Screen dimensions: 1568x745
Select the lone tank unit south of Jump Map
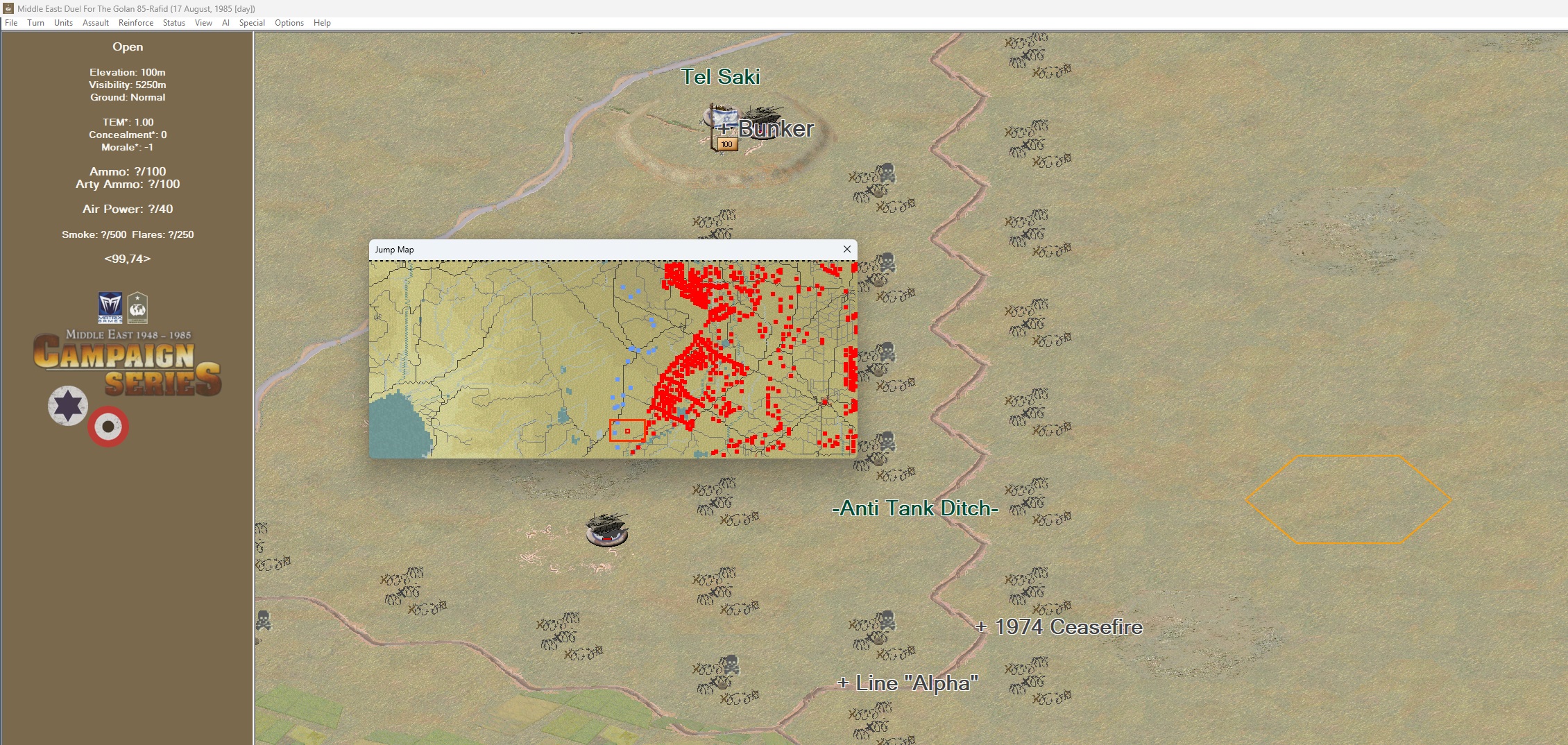[607, 529]
